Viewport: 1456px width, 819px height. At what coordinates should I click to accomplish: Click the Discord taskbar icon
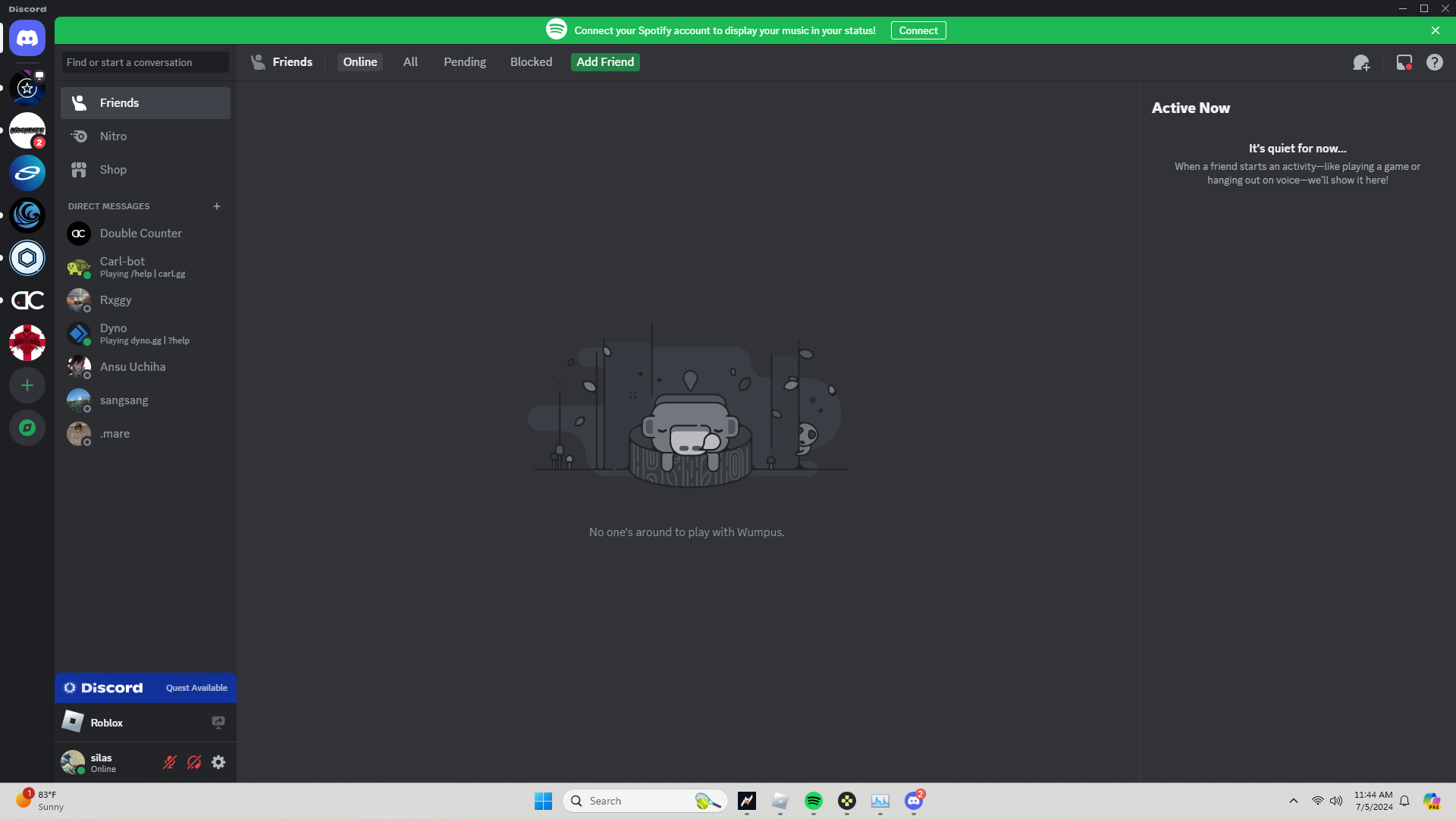coord(914,801)
